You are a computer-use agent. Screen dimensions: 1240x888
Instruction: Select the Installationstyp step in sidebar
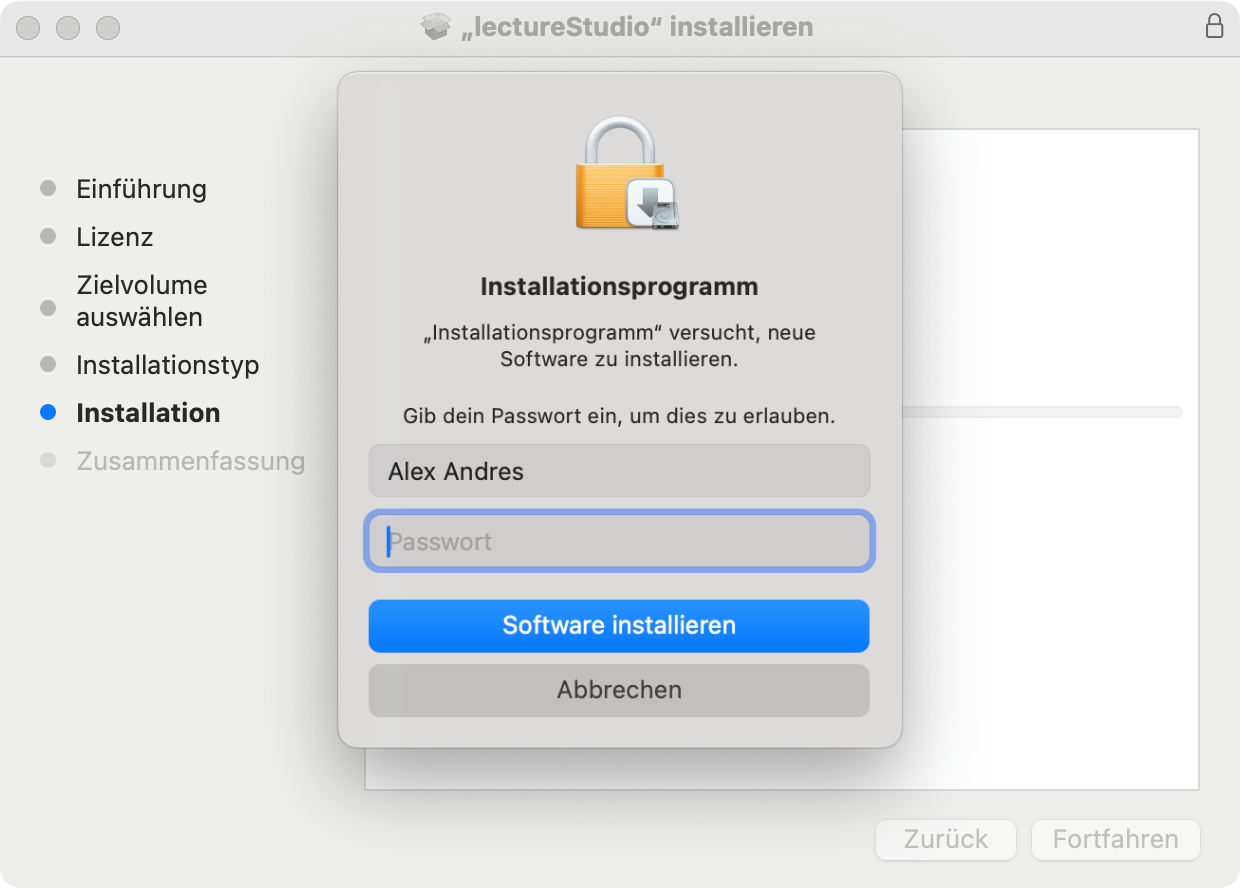167,365
